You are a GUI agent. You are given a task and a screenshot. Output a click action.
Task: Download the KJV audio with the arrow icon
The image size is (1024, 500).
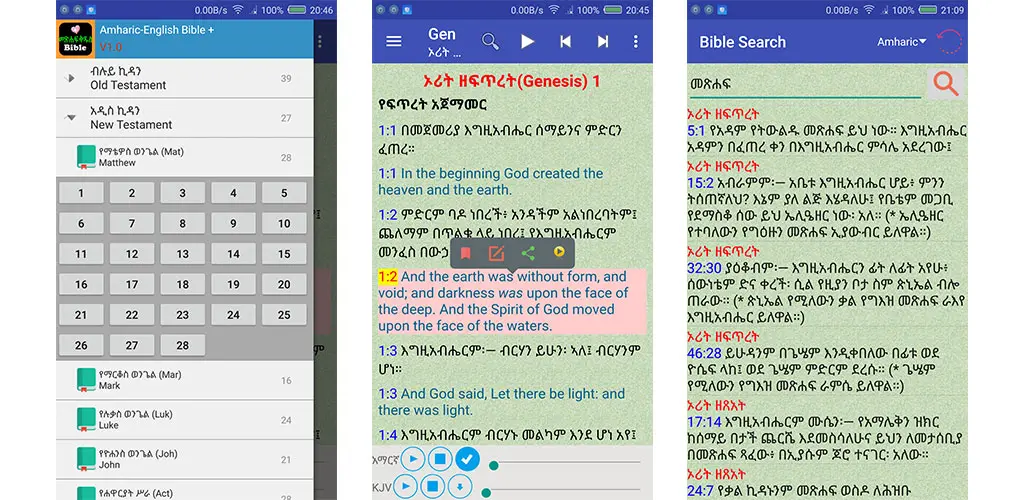459,486
